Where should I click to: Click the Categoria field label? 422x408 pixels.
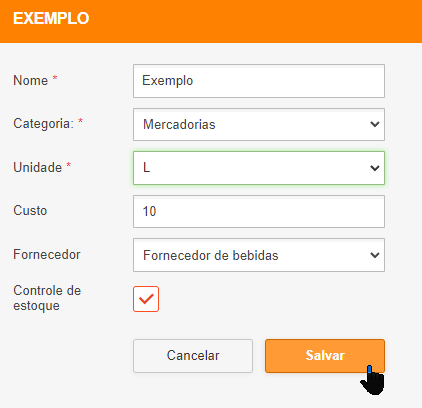43,124
